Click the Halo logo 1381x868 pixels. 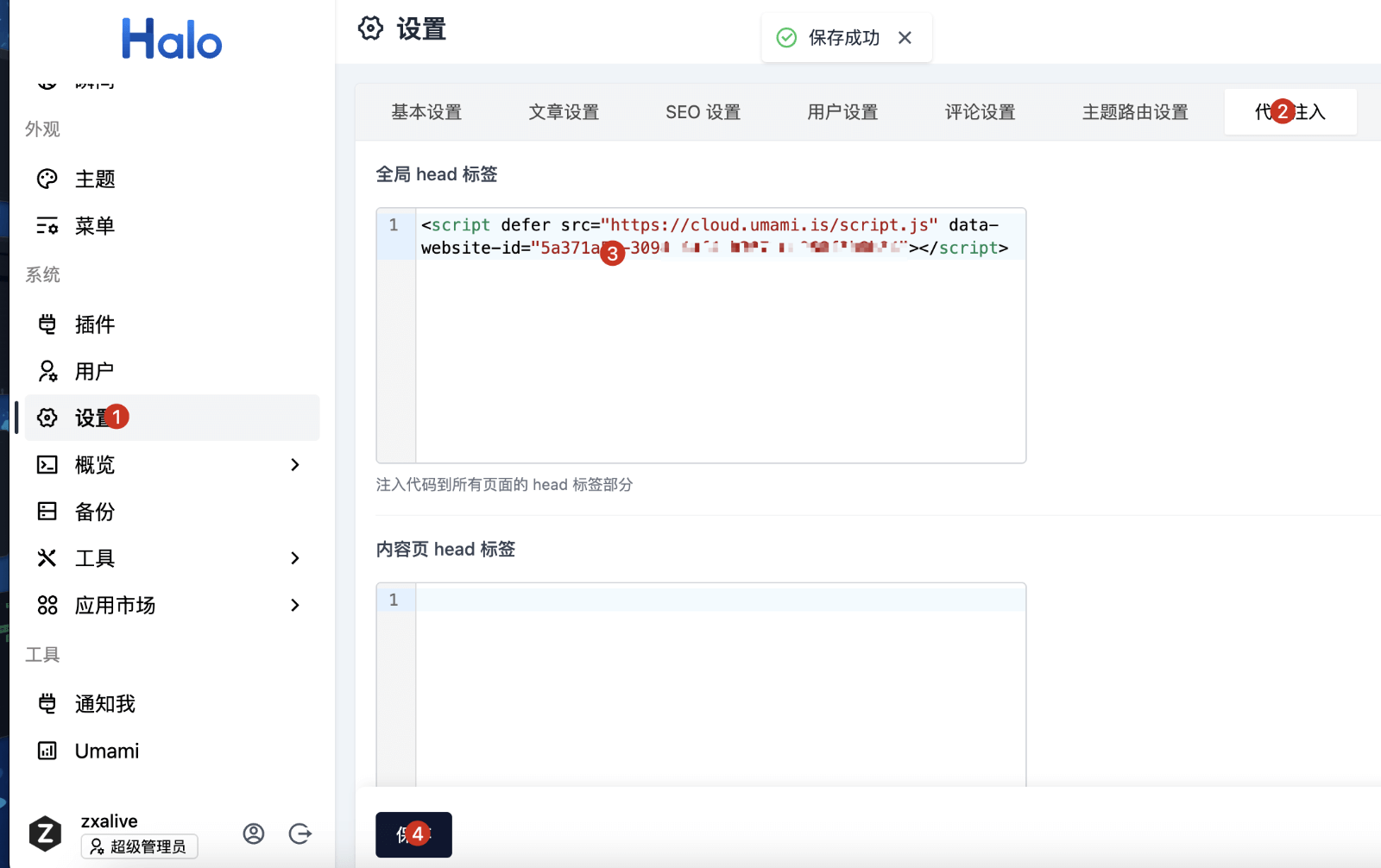coord(172,40)
